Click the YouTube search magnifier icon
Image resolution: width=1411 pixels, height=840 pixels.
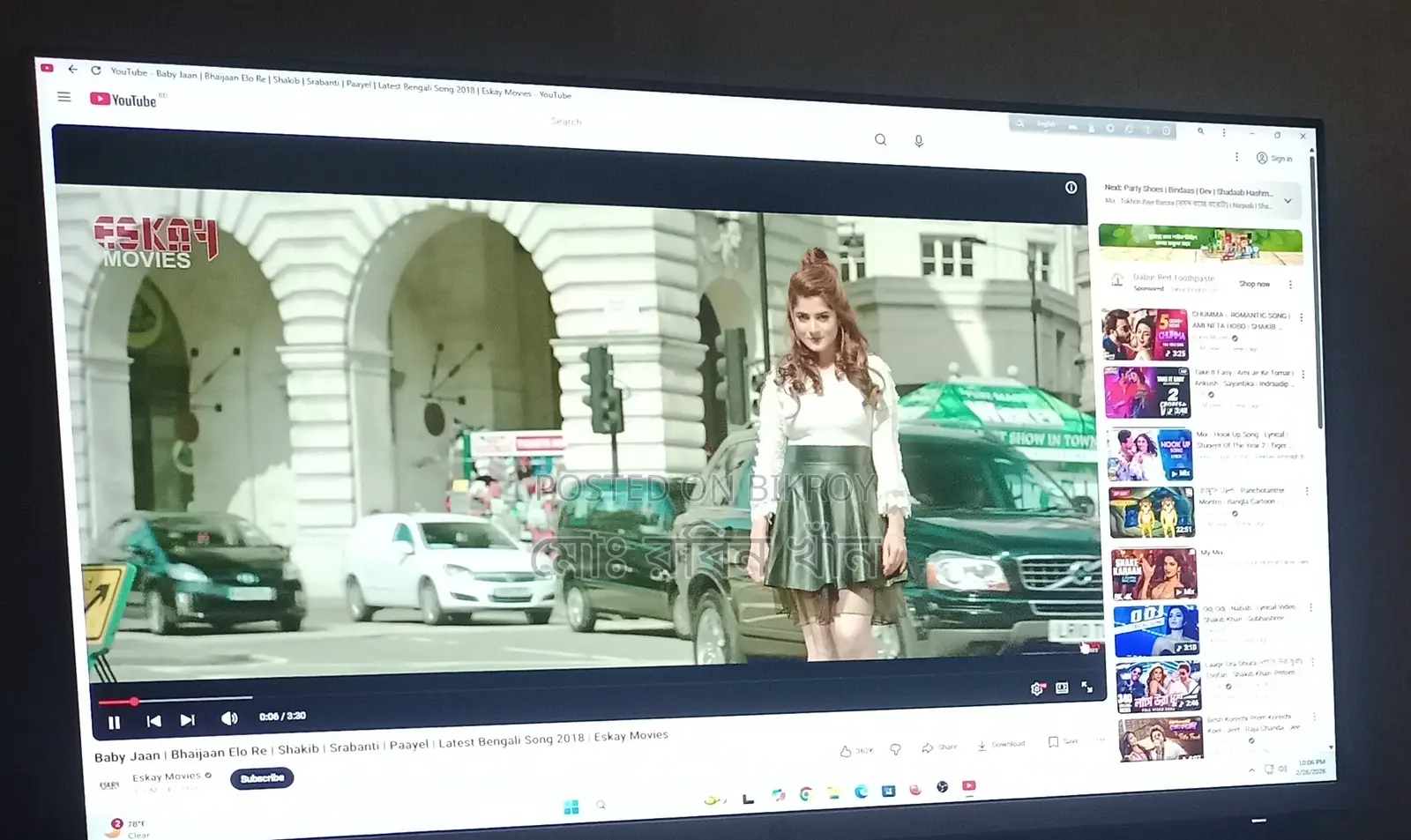coord(880,139)
